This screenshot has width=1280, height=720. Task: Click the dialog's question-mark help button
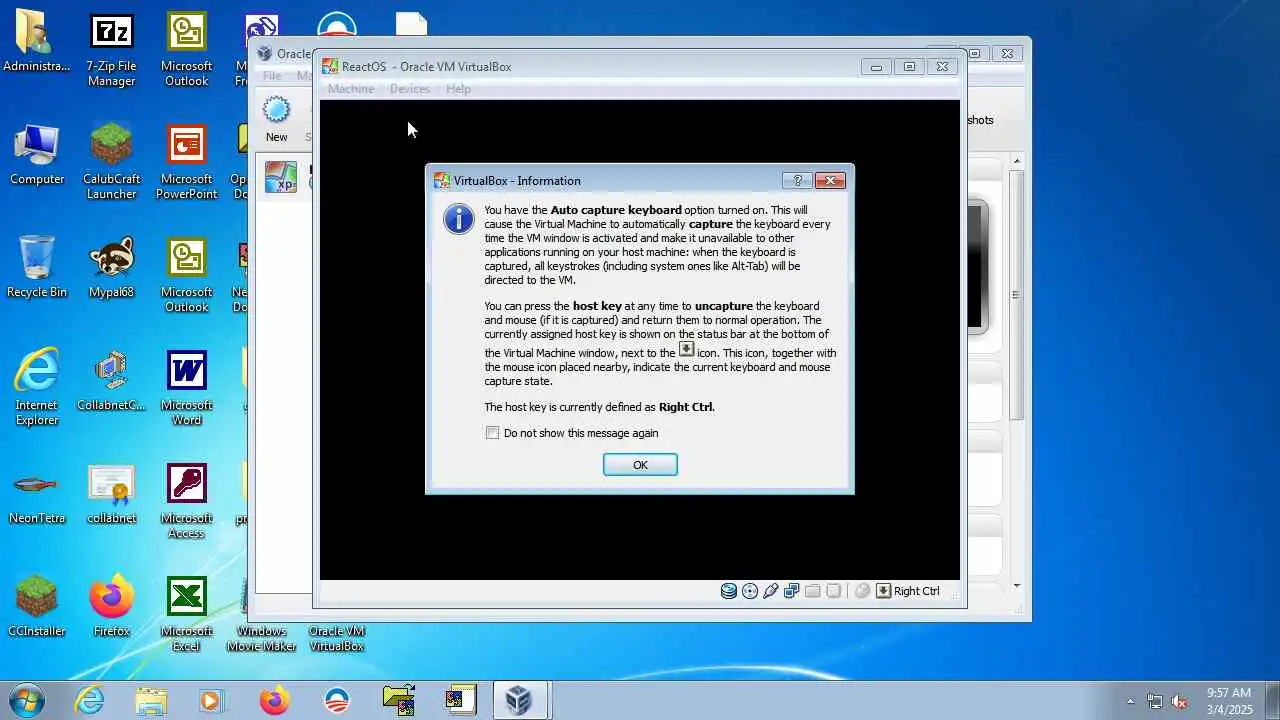coord(797,181)
